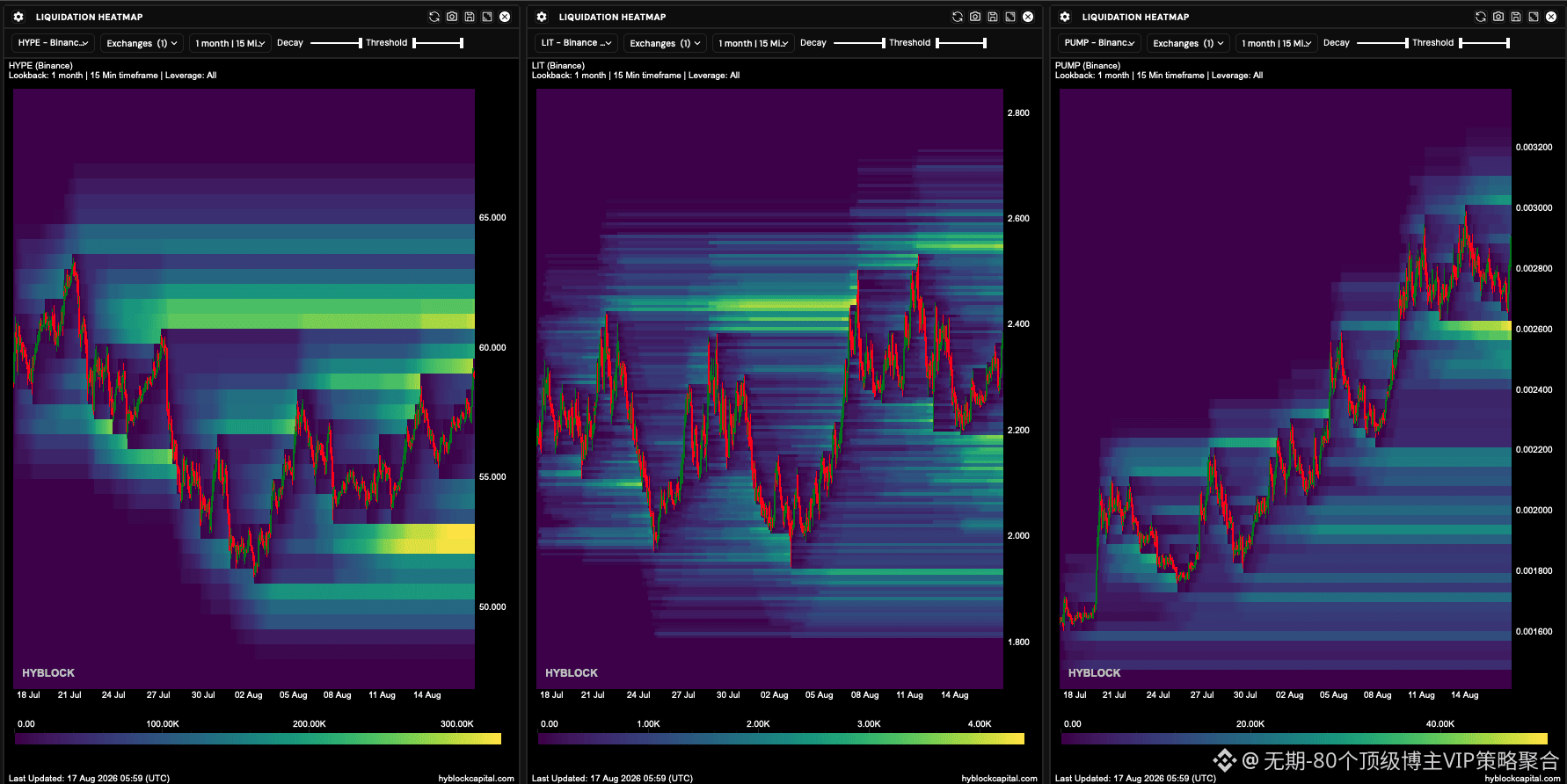Click the HYPE liquidation color scale bar
The image size is (1567, 784).
pos(258,739)
